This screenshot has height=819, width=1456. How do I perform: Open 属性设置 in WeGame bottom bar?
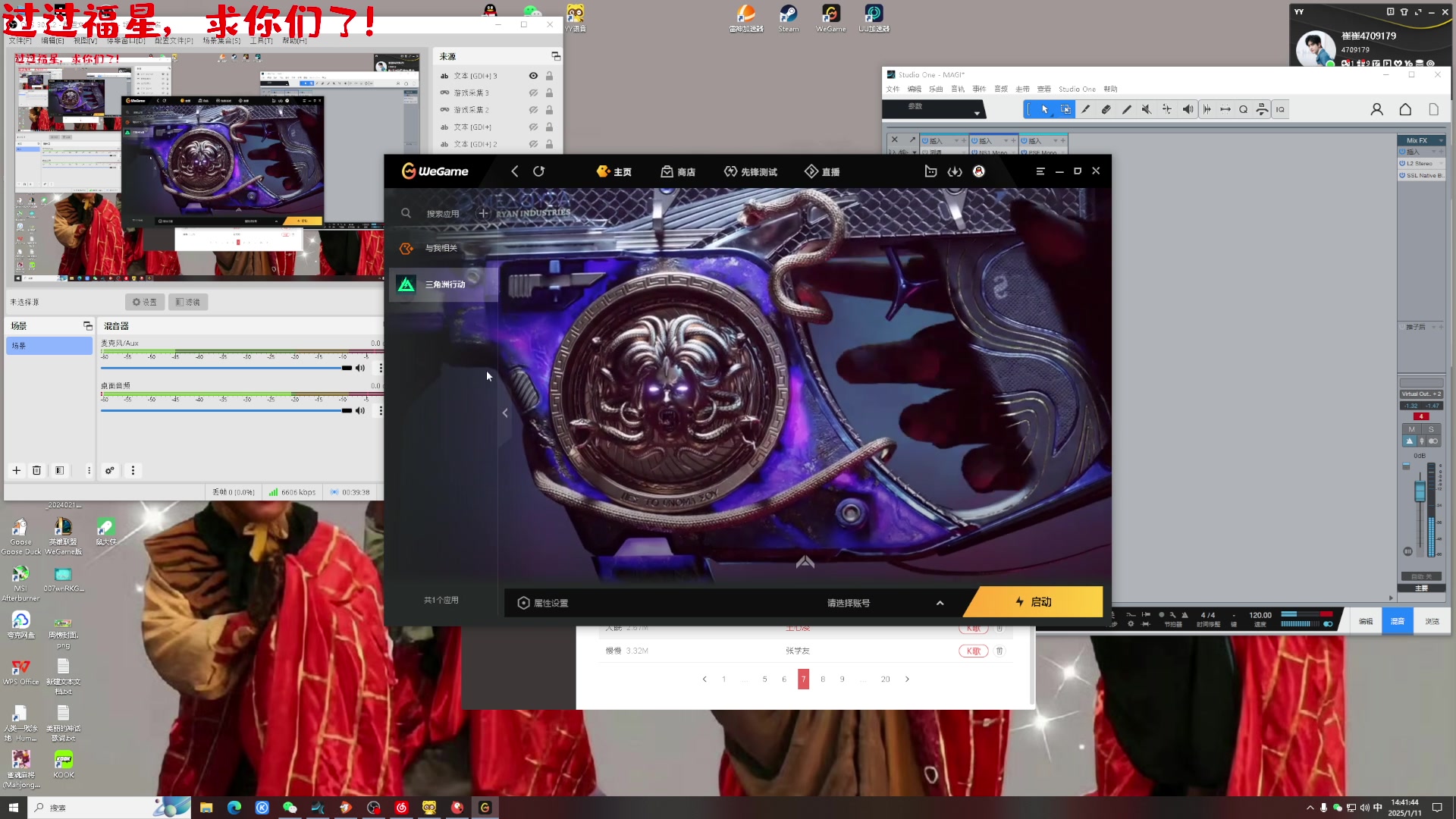pos(543,603)
